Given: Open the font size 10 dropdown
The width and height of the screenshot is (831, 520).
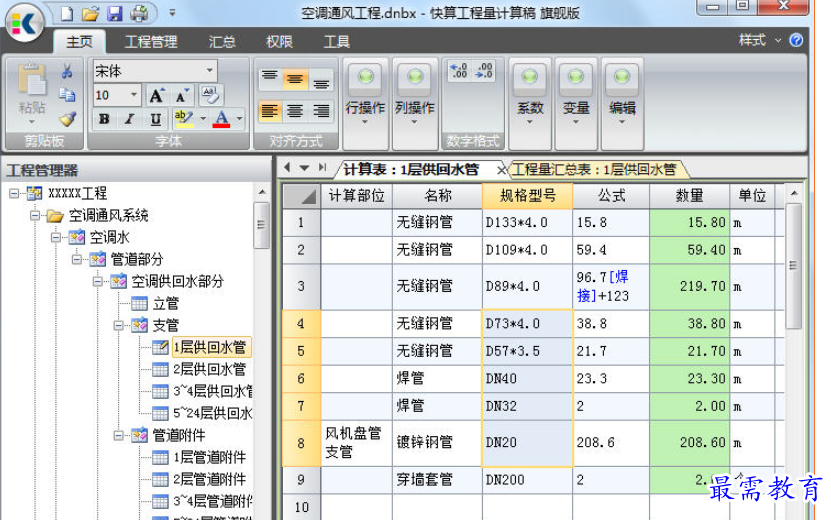Looking at the screenshot, I should point(134,95).
